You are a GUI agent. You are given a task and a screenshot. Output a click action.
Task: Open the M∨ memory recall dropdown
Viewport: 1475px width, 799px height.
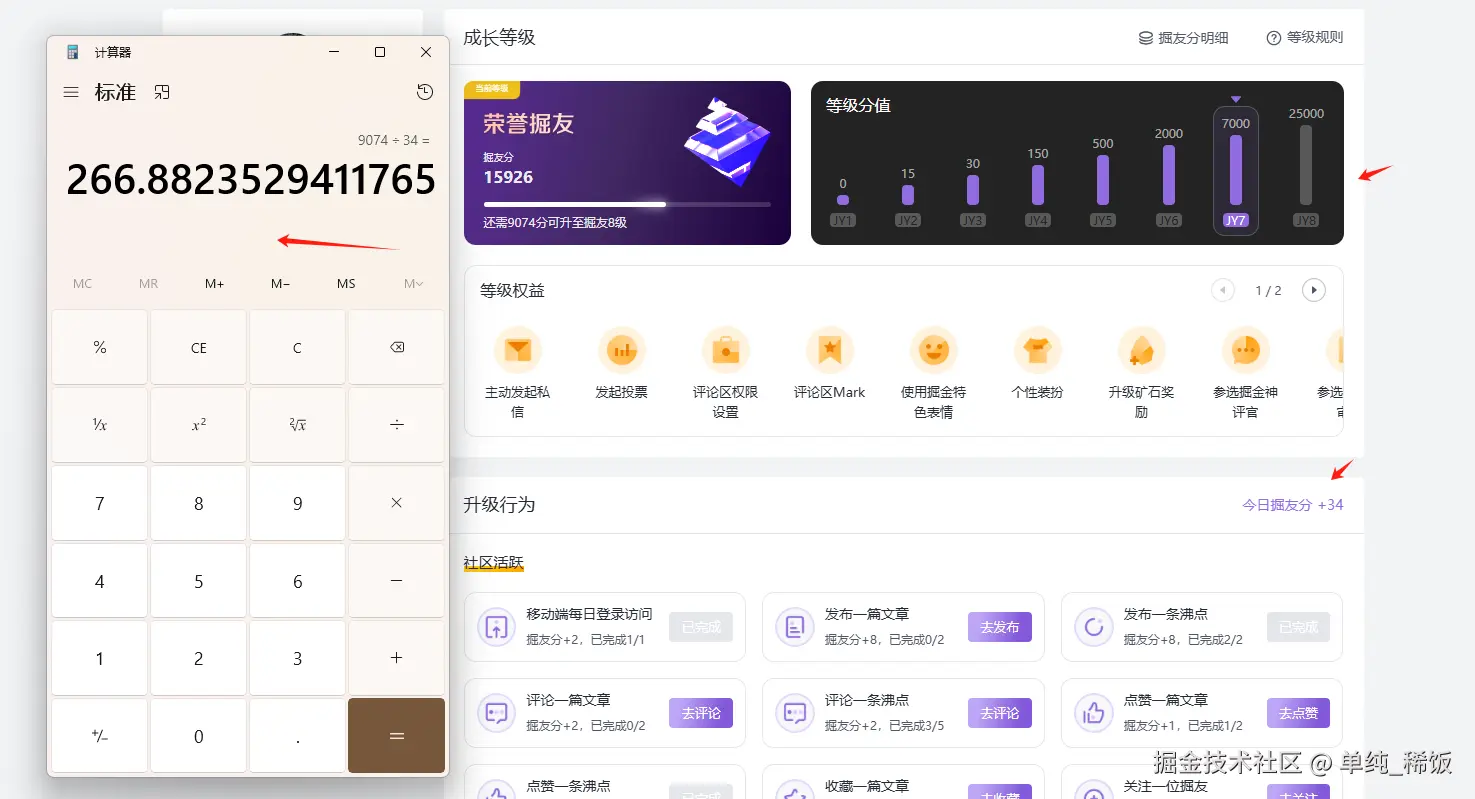pos(411,283)
